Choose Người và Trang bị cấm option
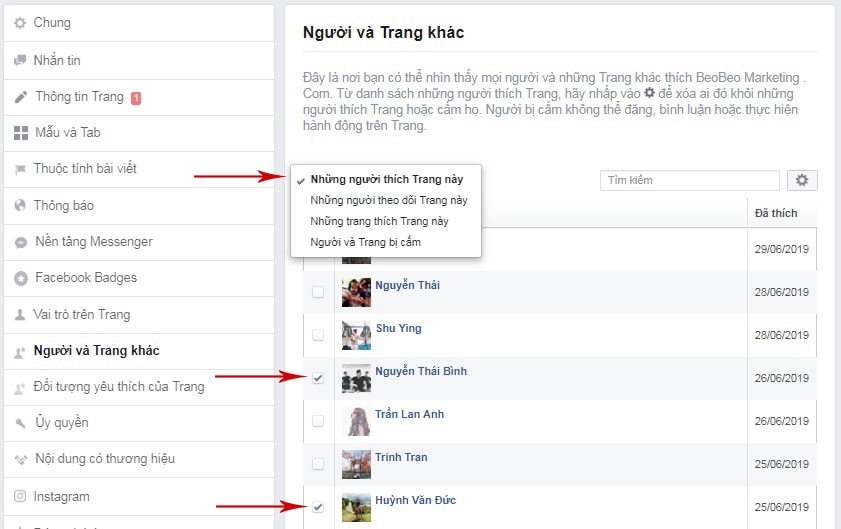Viewport: 841px width, 529px height. click(365, 242)
